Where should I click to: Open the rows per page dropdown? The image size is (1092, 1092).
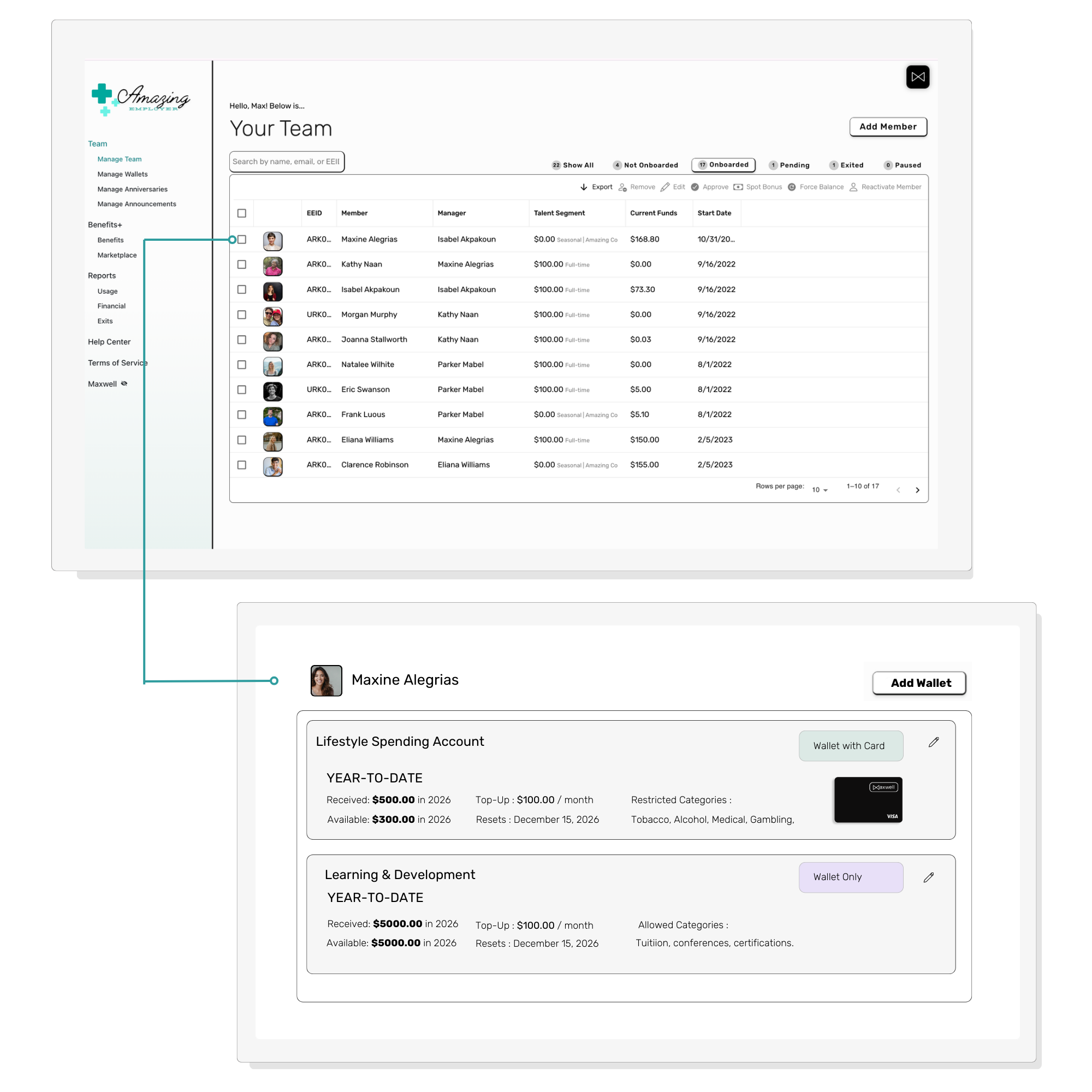(x=820, y=489)
